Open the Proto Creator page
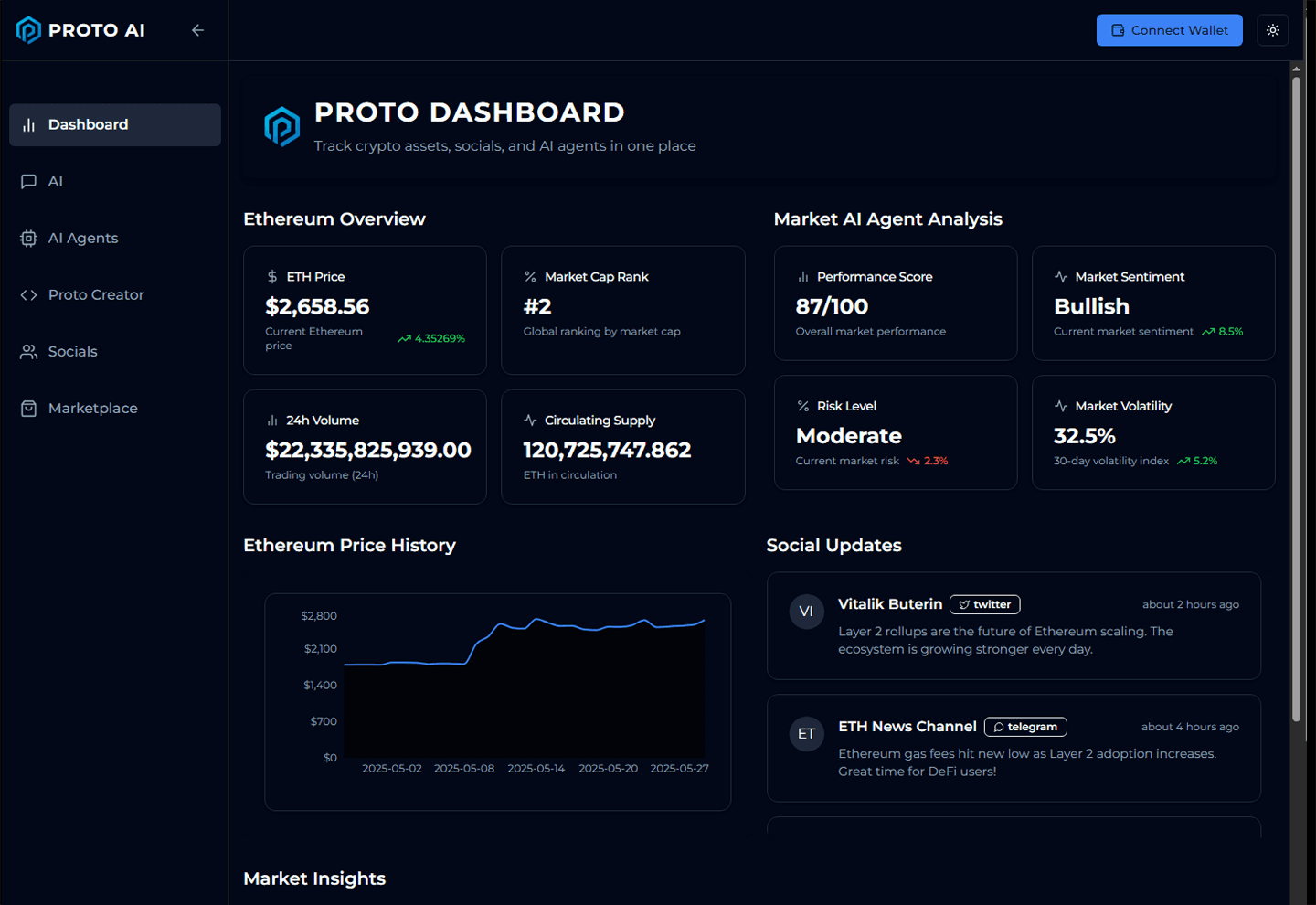This screenshot has height=905, width=1316. click(x=115, y=294)
